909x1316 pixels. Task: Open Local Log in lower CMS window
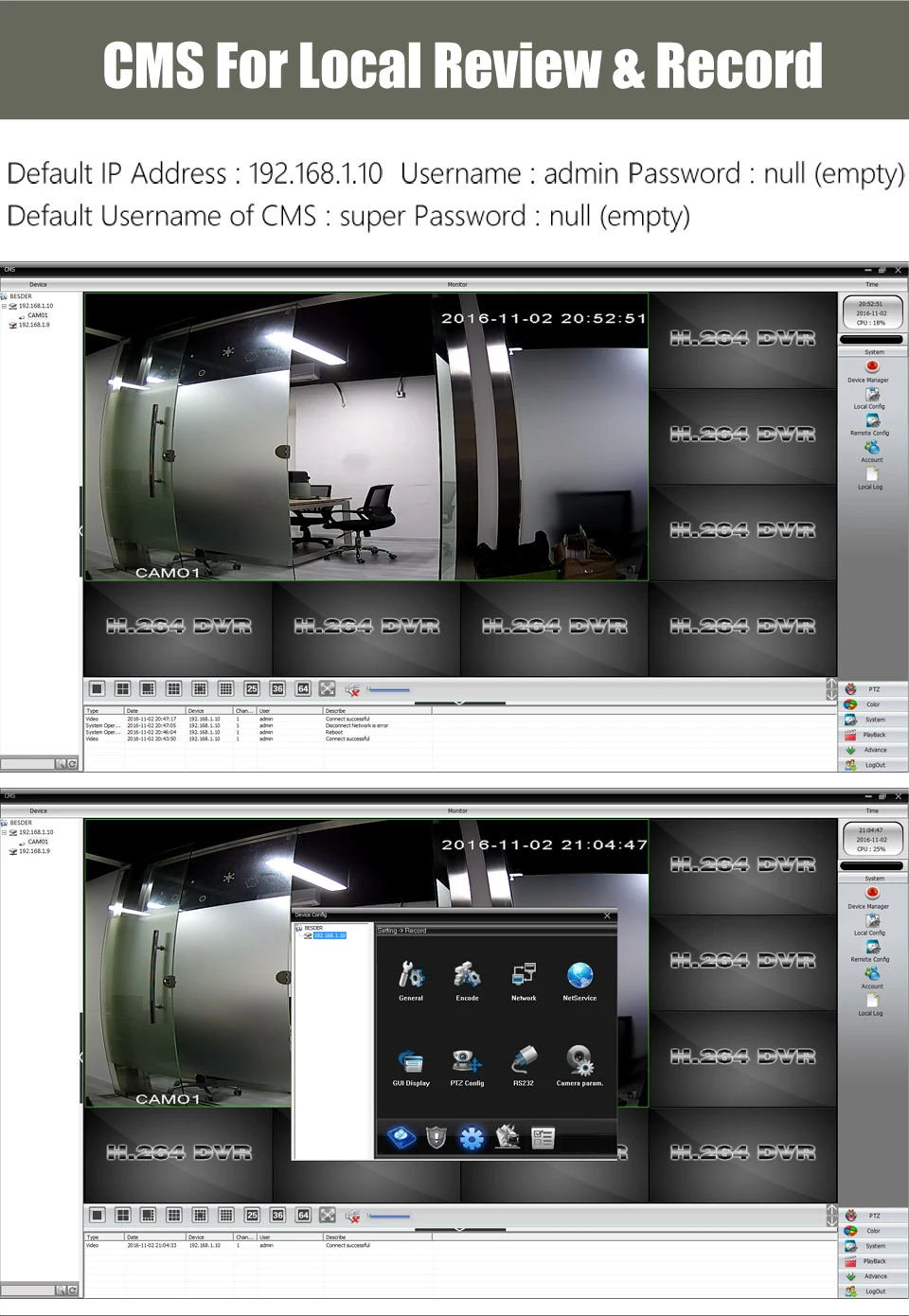[x=871, y=1004]
